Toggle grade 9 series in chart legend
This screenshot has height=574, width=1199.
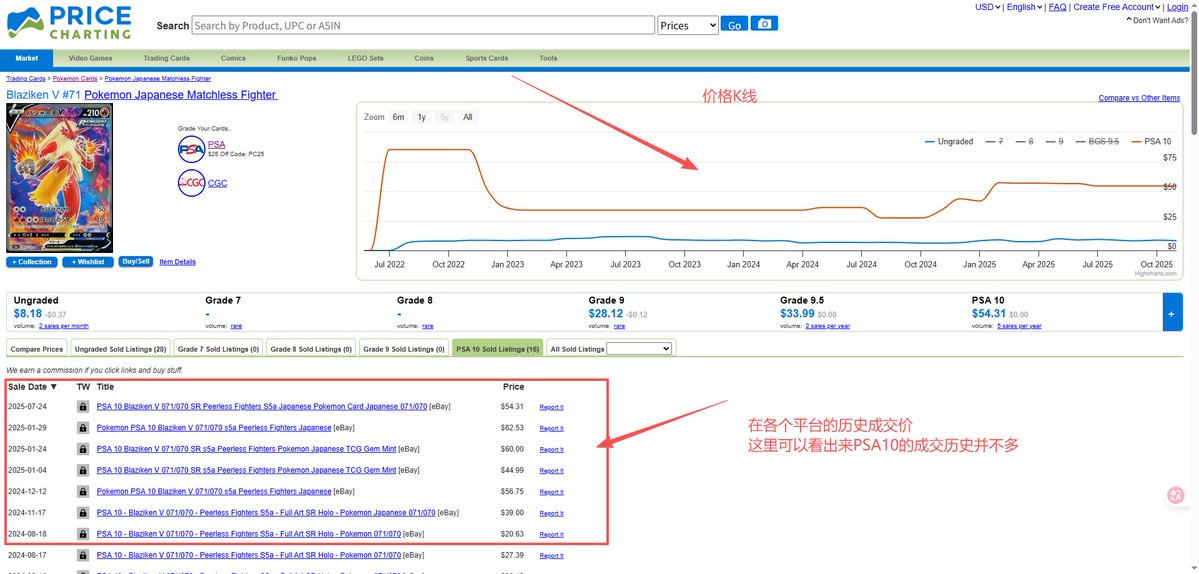(1055, 141)
